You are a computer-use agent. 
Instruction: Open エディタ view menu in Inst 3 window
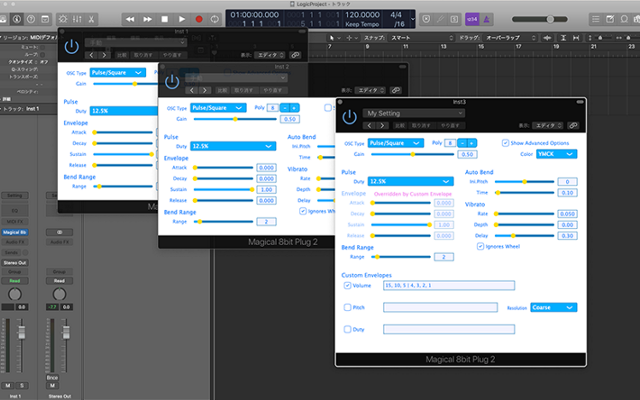point(548,125)
